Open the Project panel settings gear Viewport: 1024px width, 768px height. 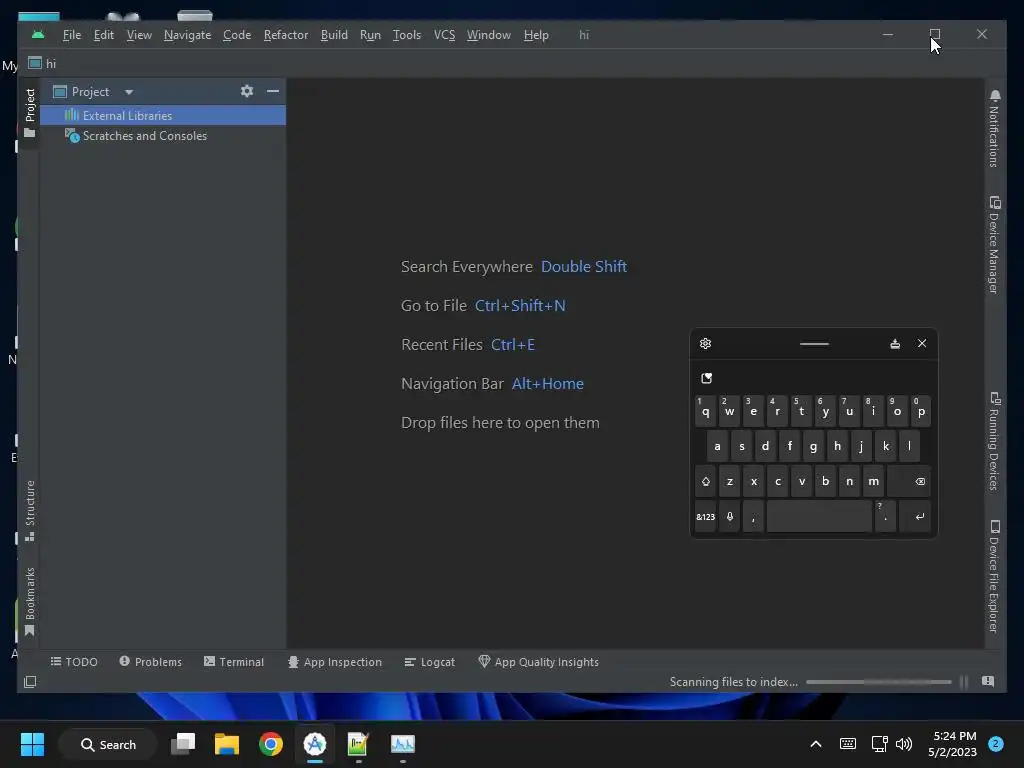click(247, 91)
